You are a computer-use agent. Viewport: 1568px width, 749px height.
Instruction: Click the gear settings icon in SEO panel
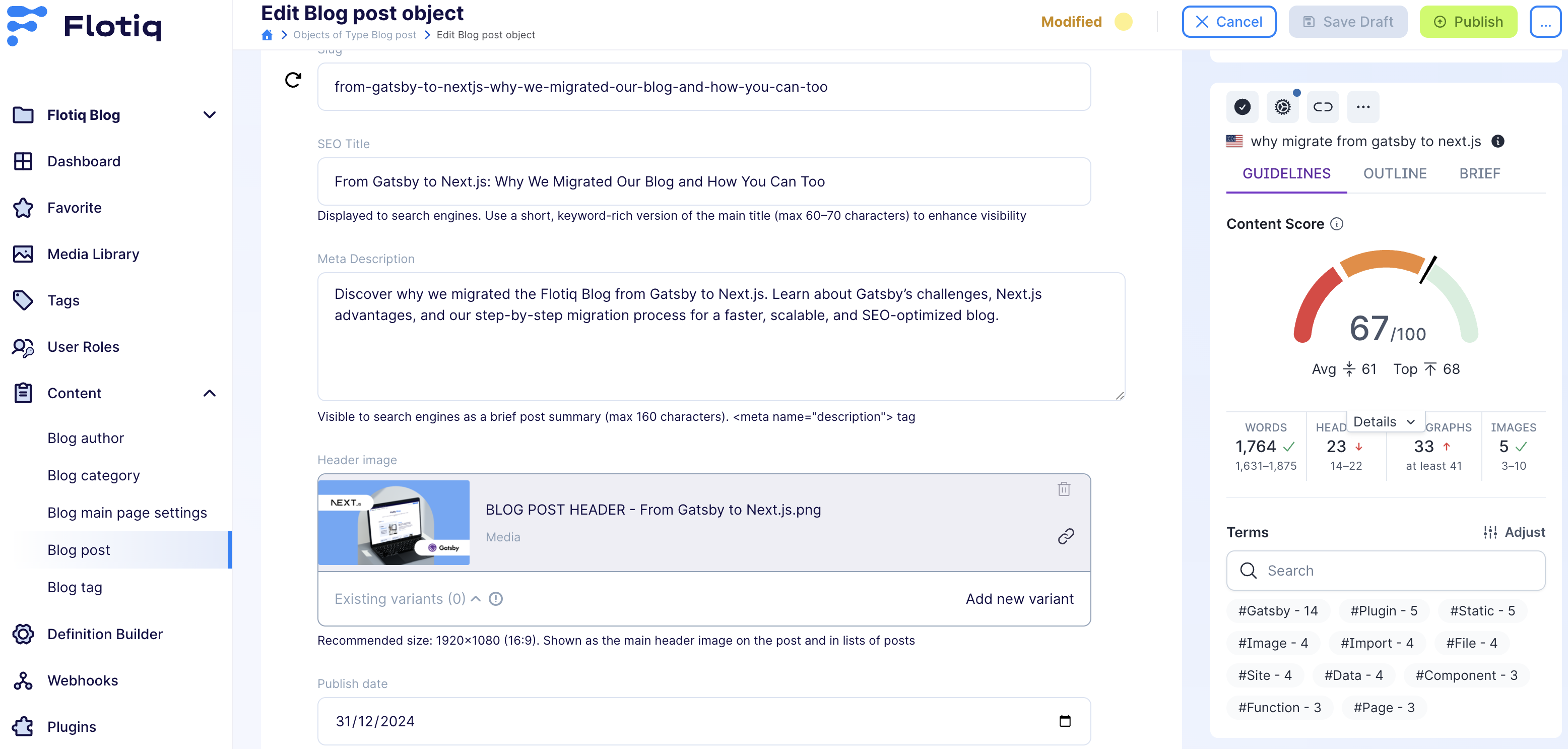[1282, 107]
